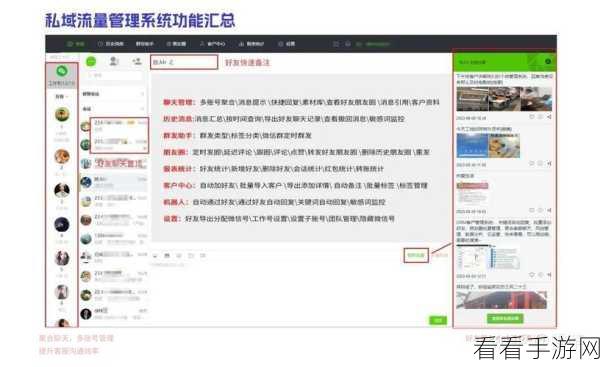
Task: Forward the second moments post
Action: [x=549, y=164]
